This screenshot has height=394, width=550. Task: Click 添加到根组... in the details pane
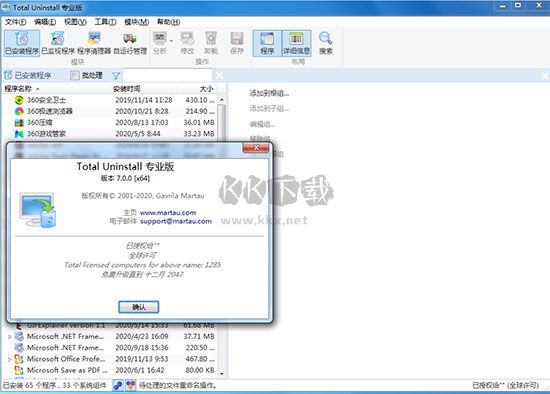[x=269, y=93]
